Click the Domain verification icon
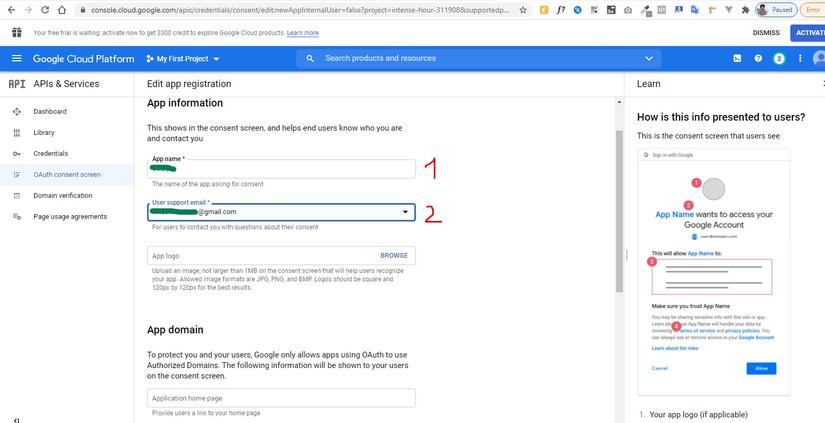Viewport: 825px width, 423px height. [x=16, y=196]
